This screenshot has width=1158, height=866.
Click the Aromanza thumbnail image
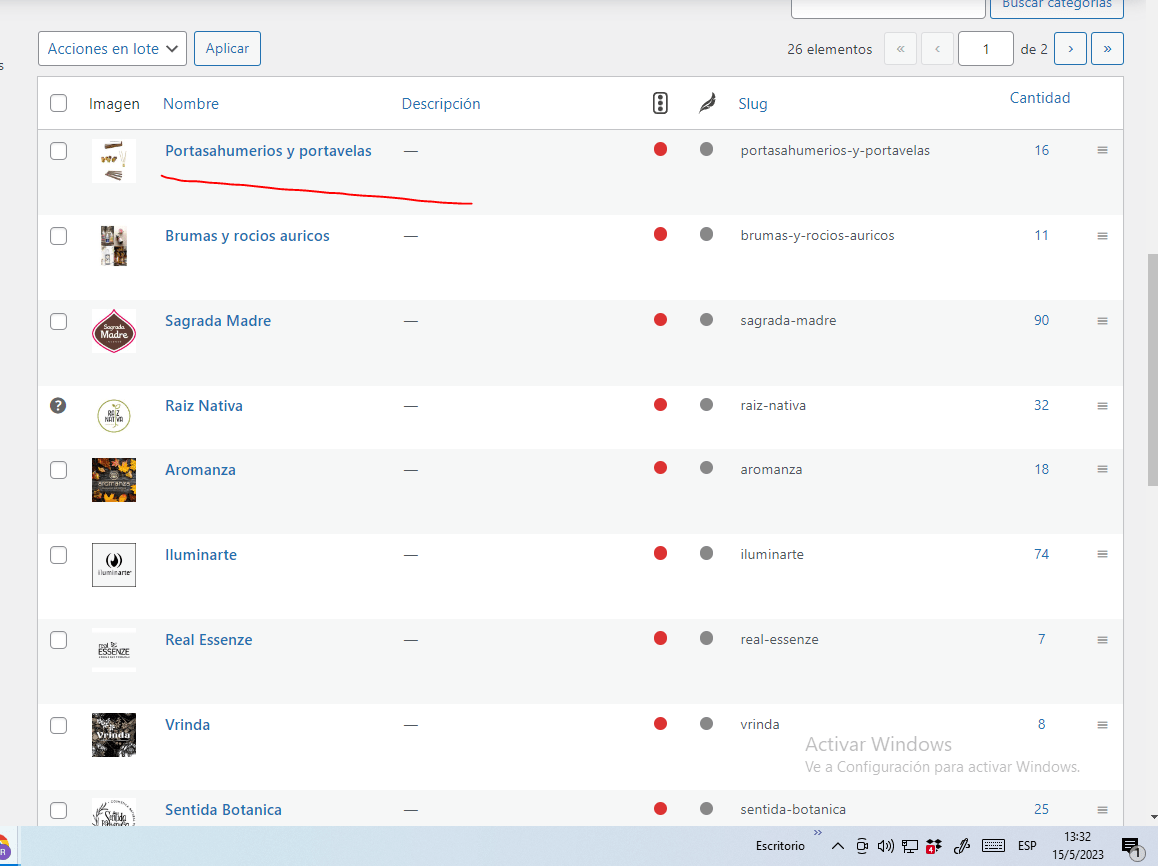point(114,480)
